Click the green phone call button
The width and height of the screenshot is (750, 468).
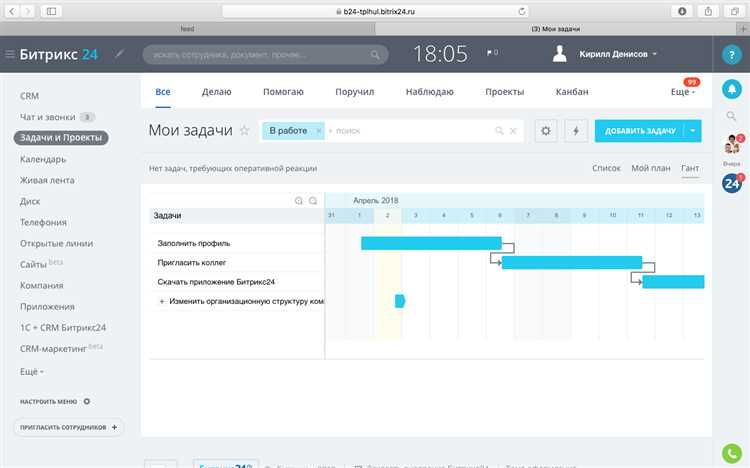pos(731,453)
